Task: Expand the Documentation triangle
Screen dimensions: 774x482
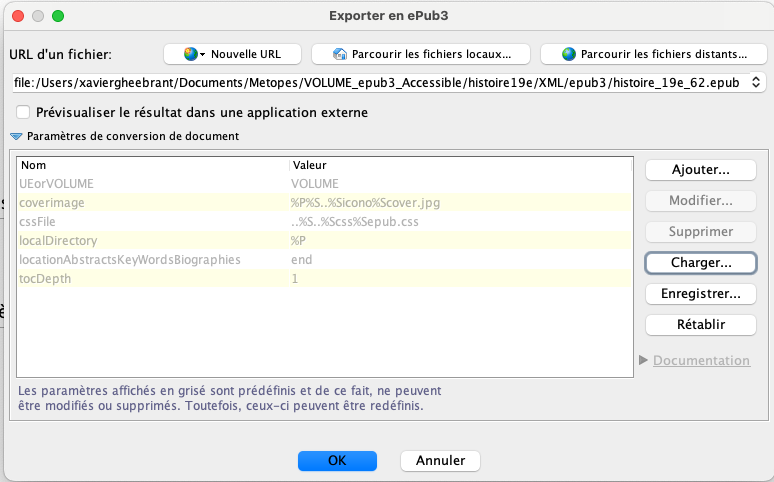Action: click(x=643, y=360)
